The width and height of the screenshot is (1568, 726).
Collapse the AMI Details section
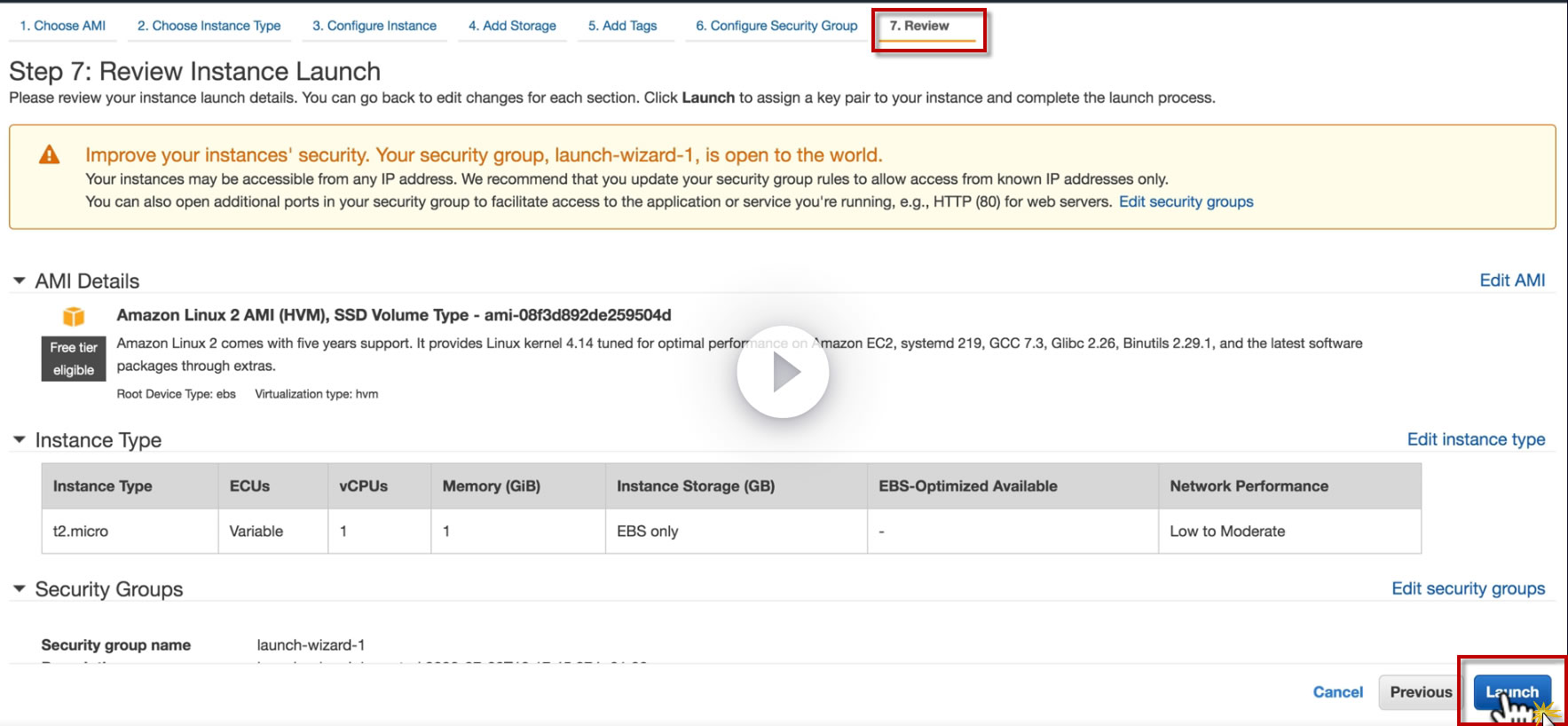pyautogui.click(x=20, y=280)
